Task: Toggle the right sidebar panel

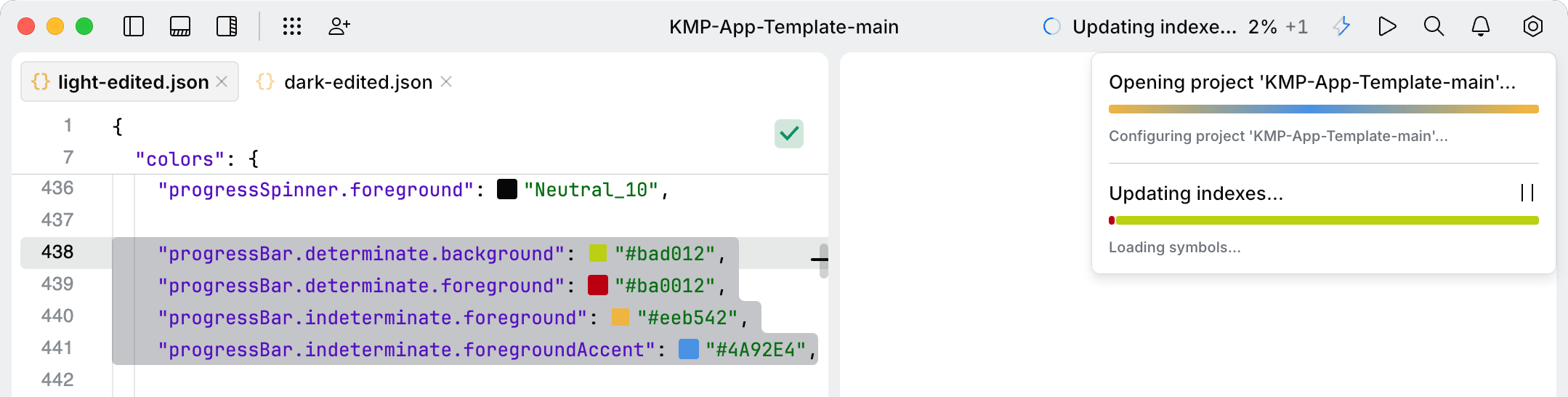Action: (x=227, y=27)
